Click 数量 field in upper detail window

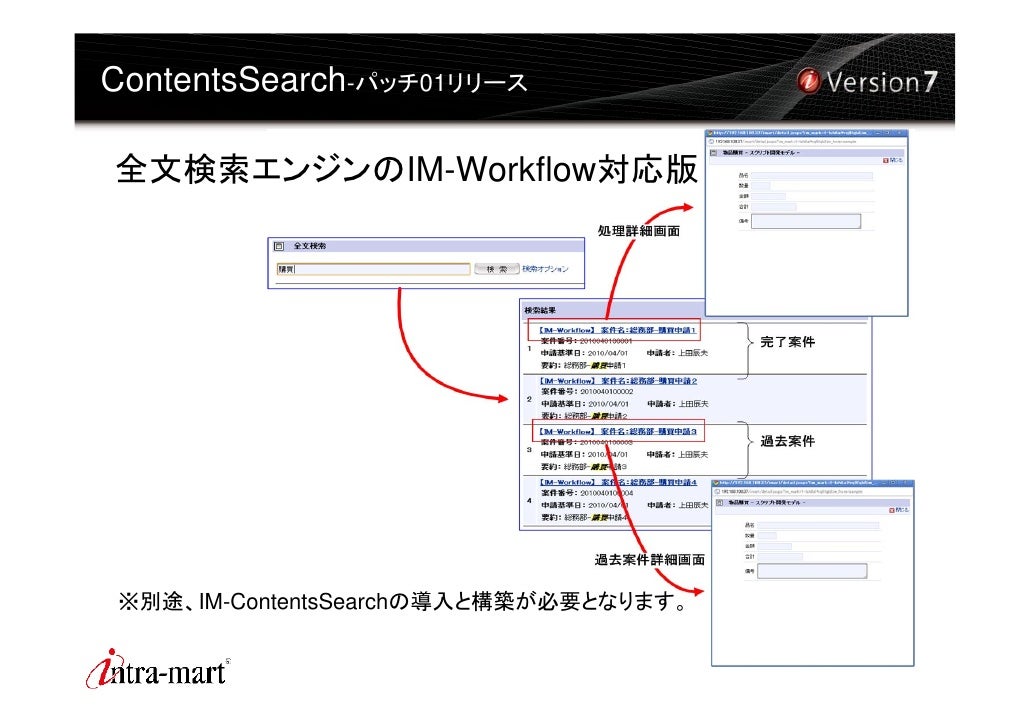point(761,186)
